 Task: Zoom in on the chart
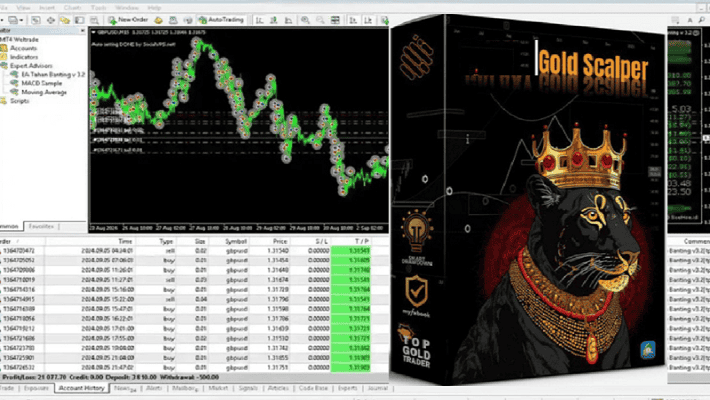[306, 20]
